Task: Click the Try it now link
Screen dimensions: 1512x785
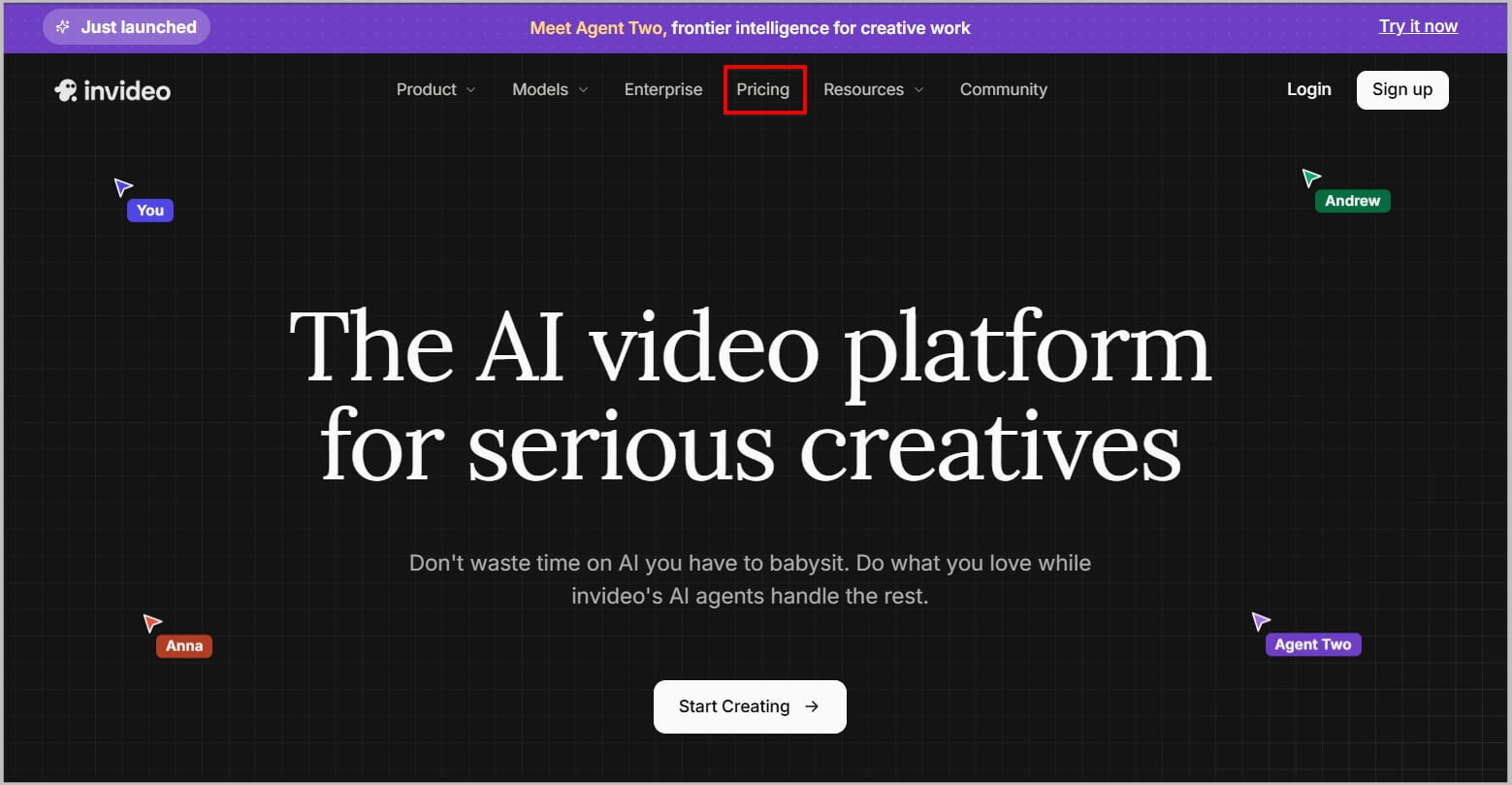Action: tap(1418, 26)
